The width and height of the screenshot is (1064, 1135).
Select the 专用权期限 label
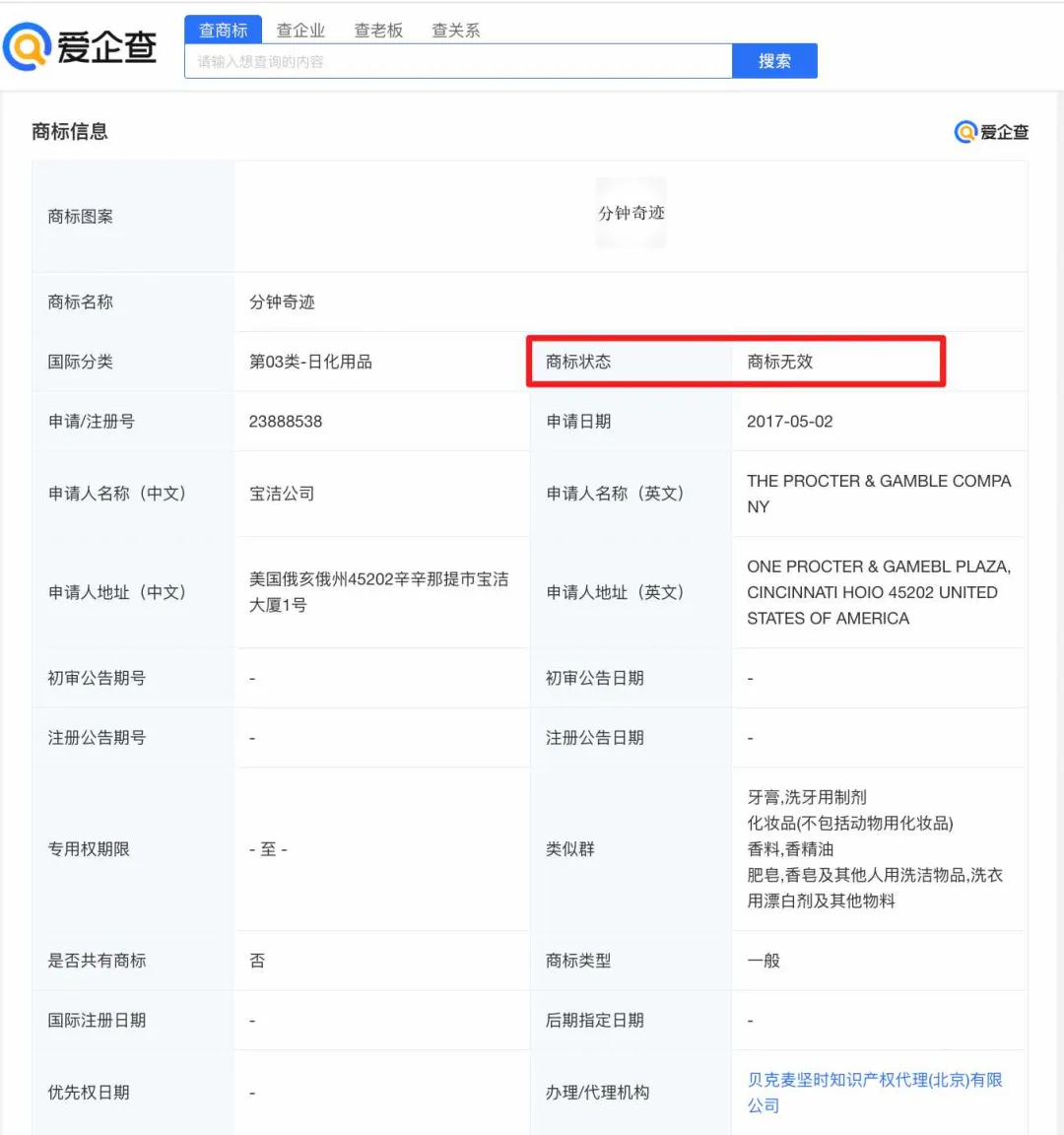point(89,849)
